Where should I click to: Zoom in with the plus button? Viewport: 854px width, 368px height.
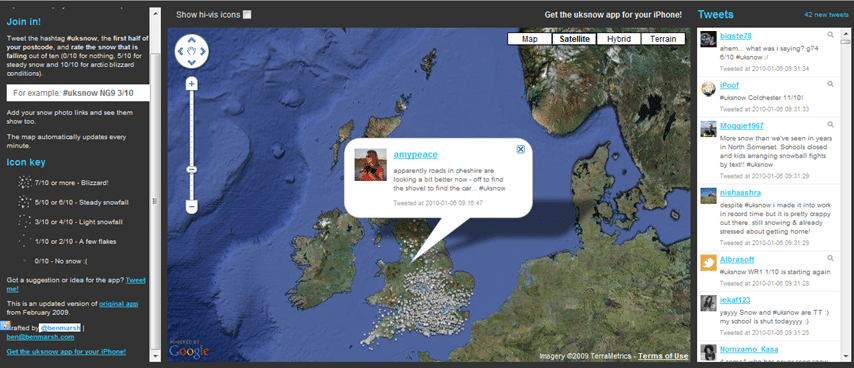192,84
